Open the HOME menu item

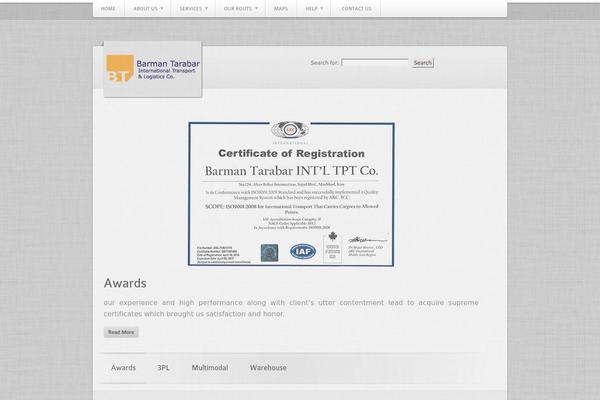pos(108,8)
